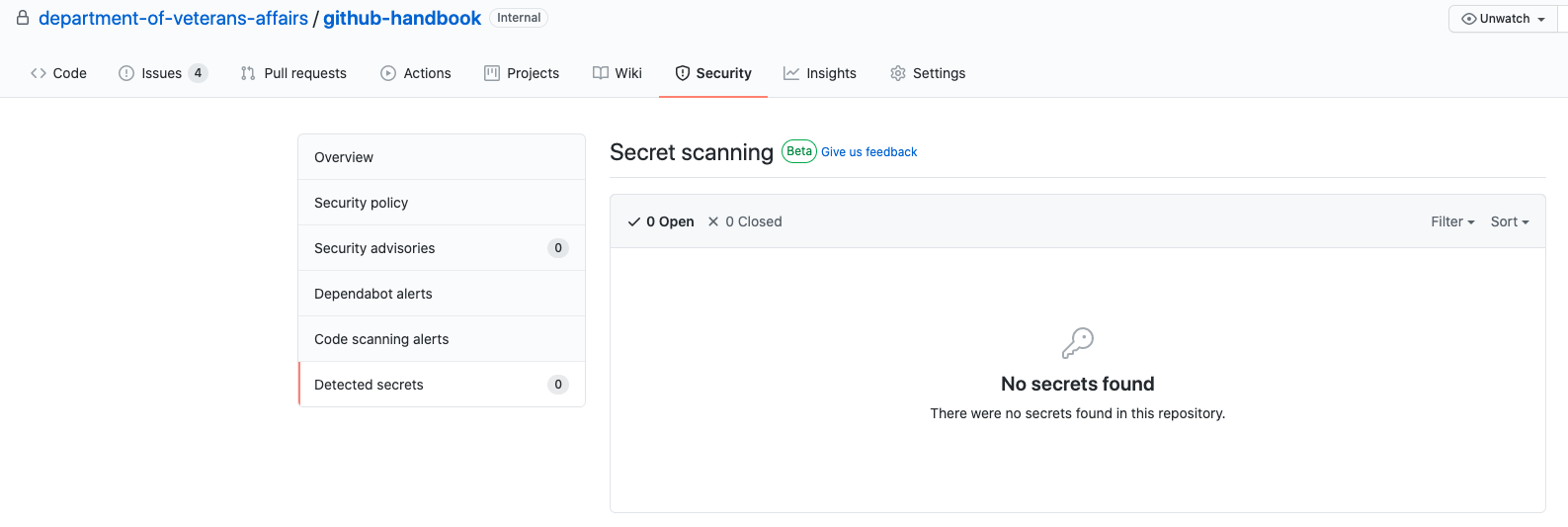1568x527 pixels.
Task: Click Security advisories count badge
Action: coord(558,248)
